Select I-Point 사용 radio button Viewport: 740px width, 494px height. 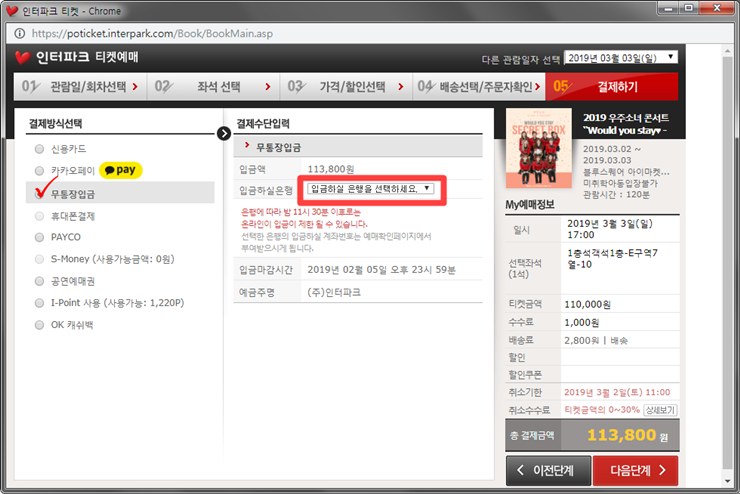click(x=40, y=303)
